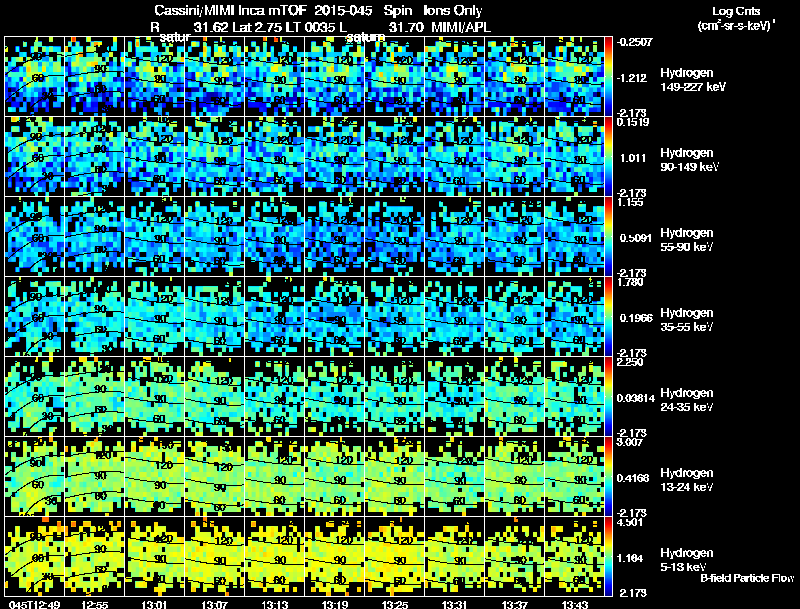Click the '1.155' colorbar value

630,202
